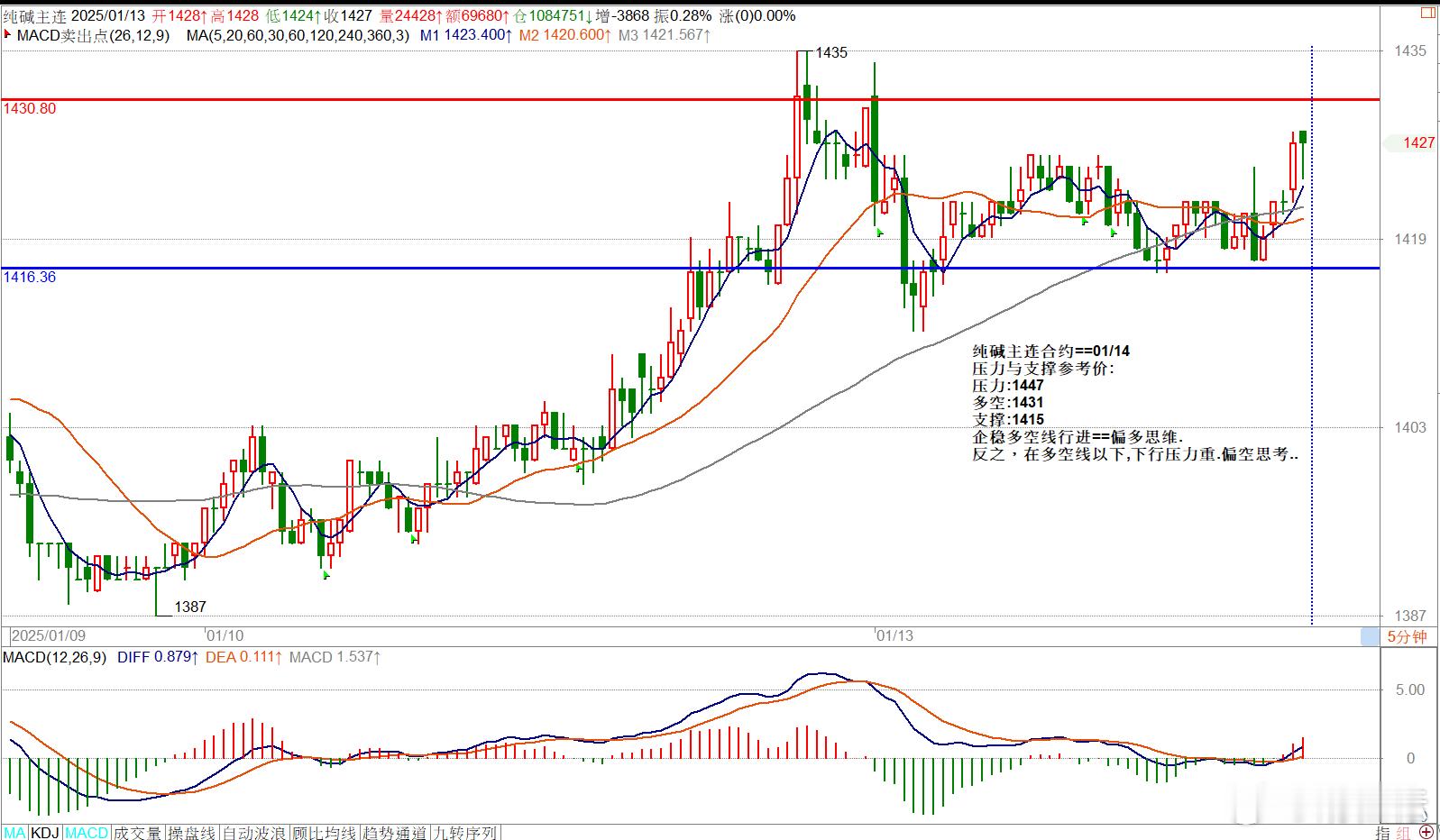This screenshot has width=1440, height=840.
Task: Click the 01/10 date marker
Action: click(x=225, y=635)
